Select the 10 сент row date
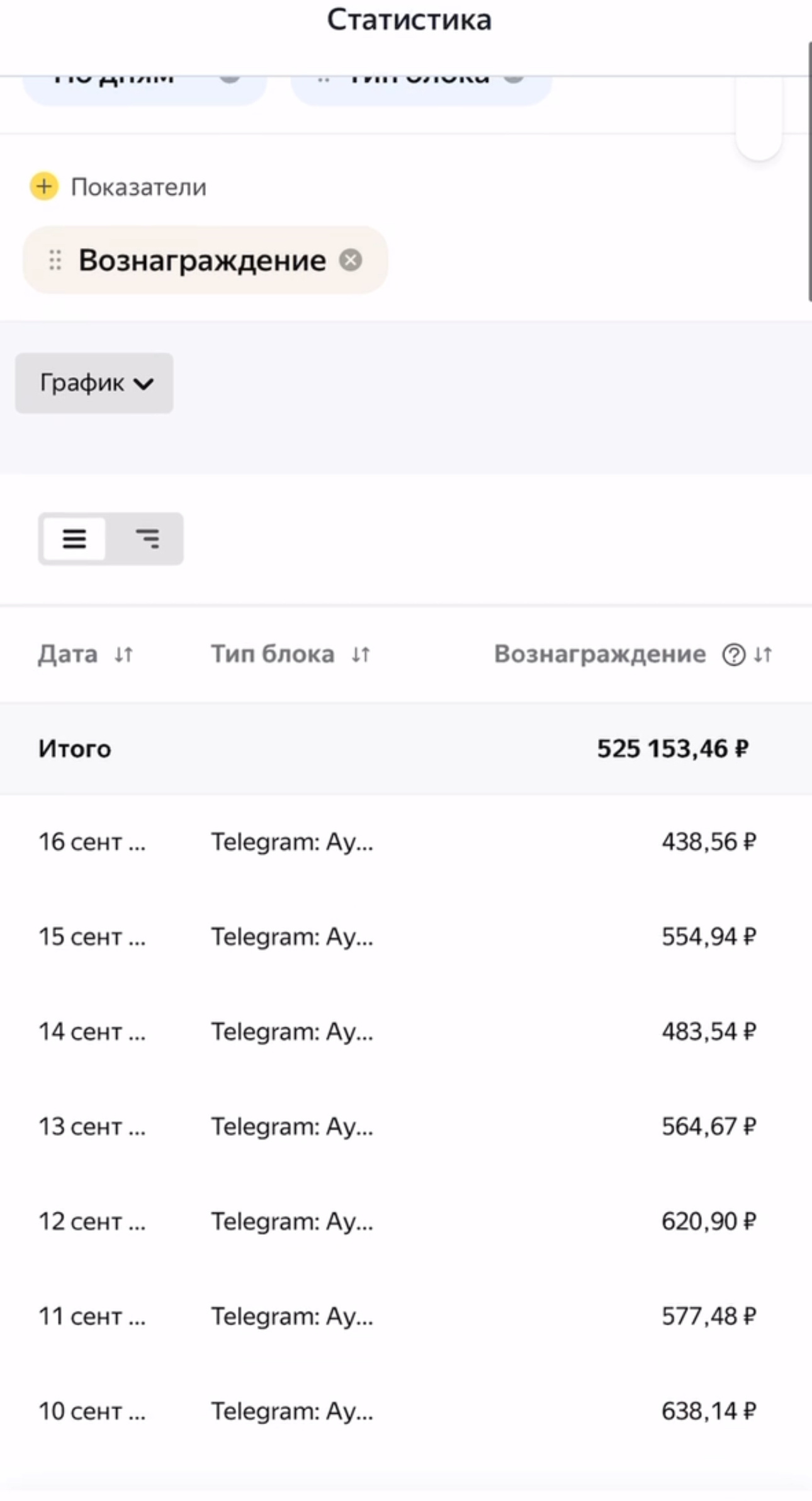 click(92, 1412)
